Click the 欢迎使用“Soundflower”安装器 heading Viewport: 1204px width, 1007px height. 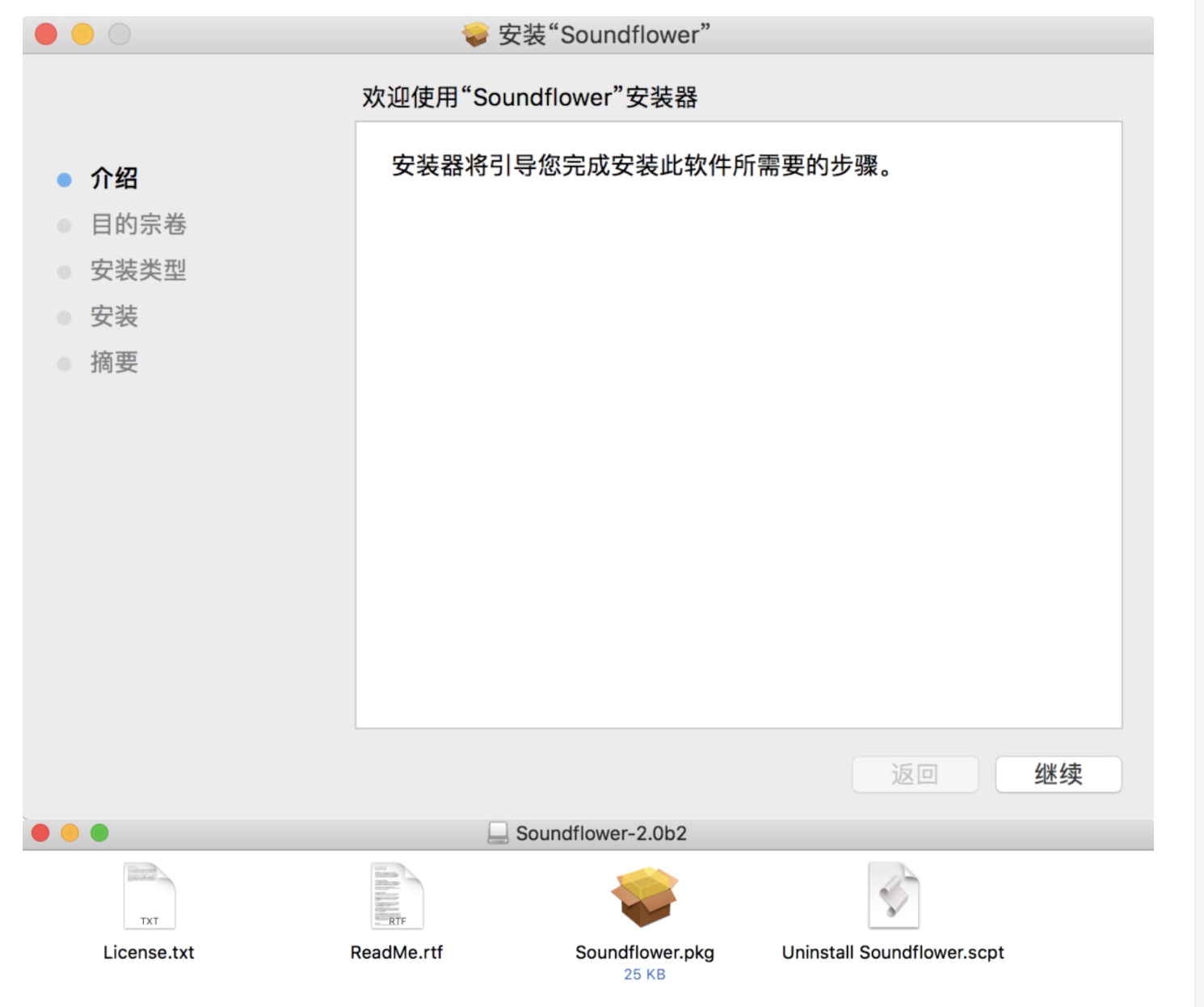coord(530,98)
